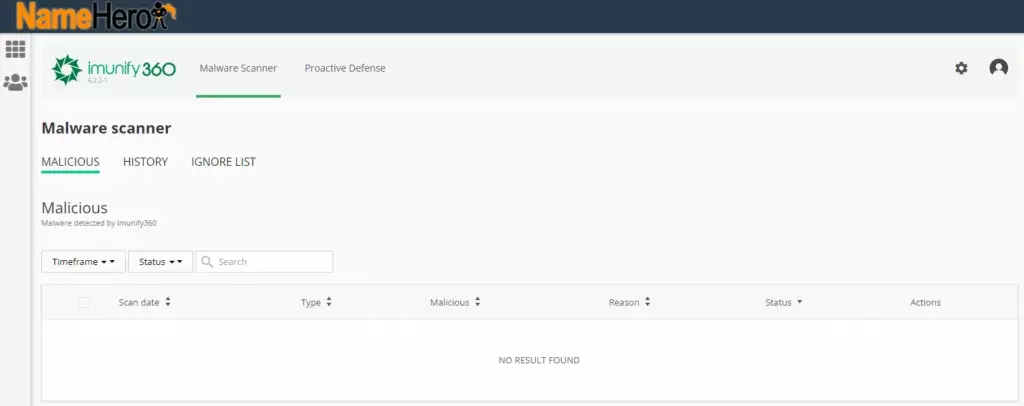
Task: Click the Actions column header
Action: coord(925,302)
